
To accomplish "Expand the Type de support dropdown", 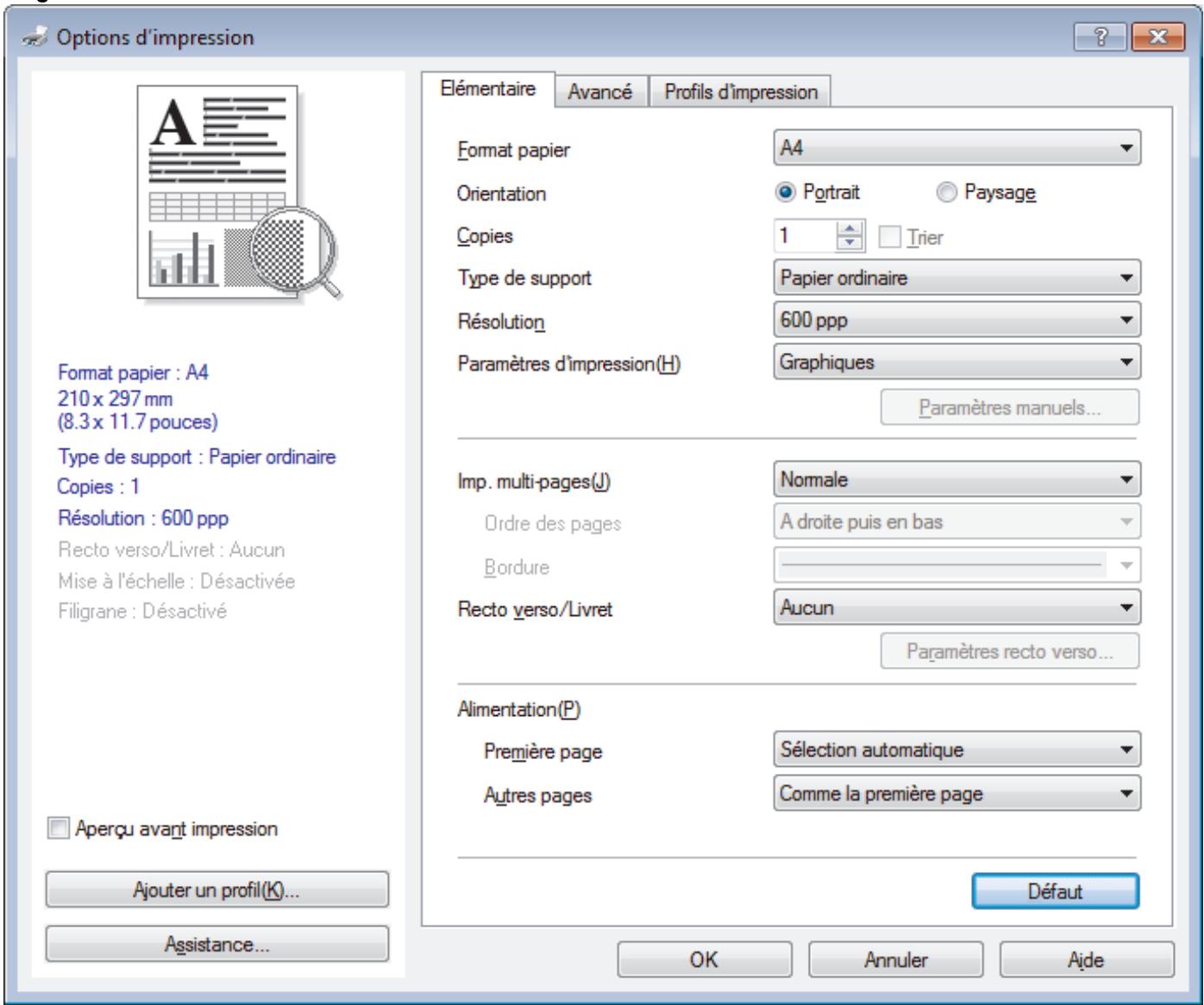I will 957,278.
